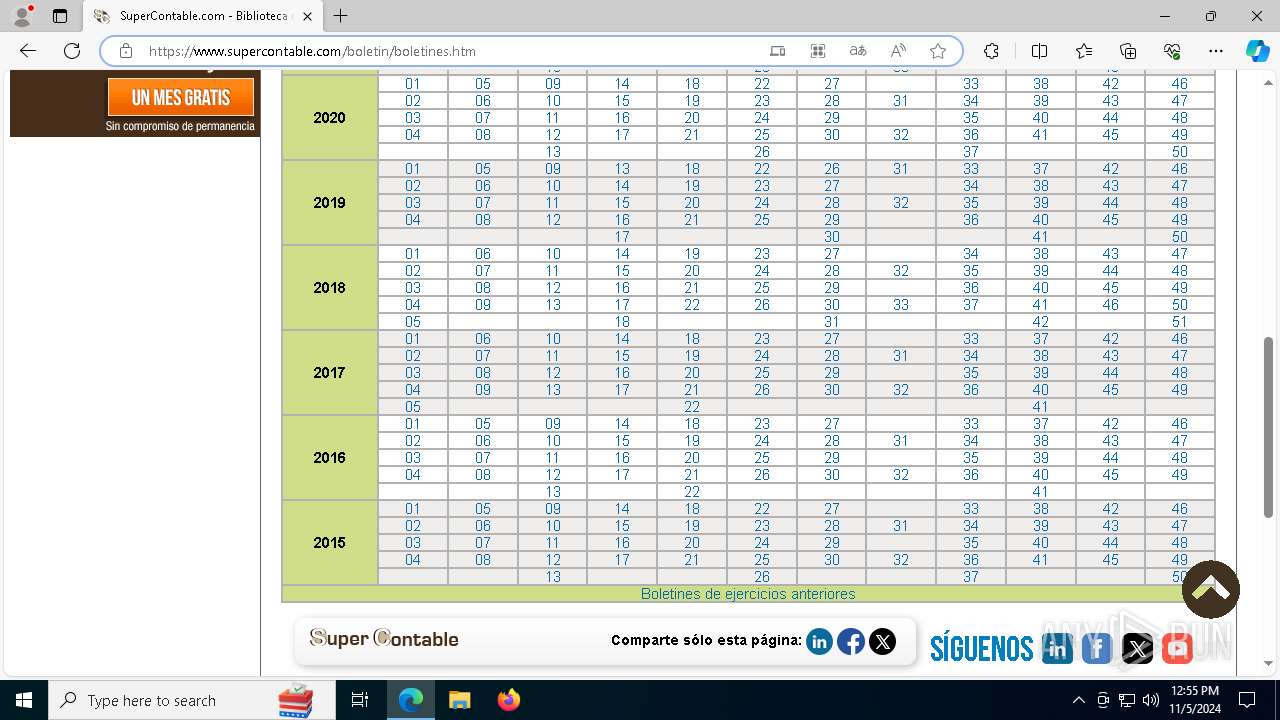Image resolution: width=1280 pixels, height=720 pixels.
Task: Enable Read aloud in address bar
Action: point(898,51)
